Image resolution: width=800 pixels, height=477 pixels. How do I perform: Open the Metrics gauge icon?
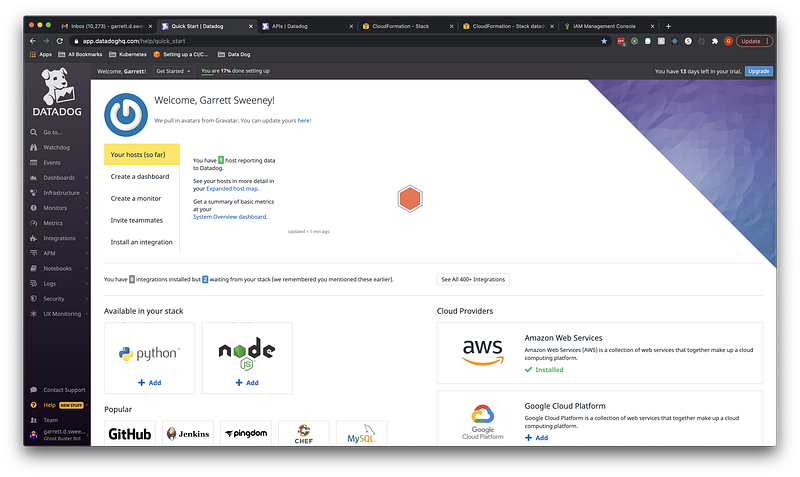[x=34, y=223]
